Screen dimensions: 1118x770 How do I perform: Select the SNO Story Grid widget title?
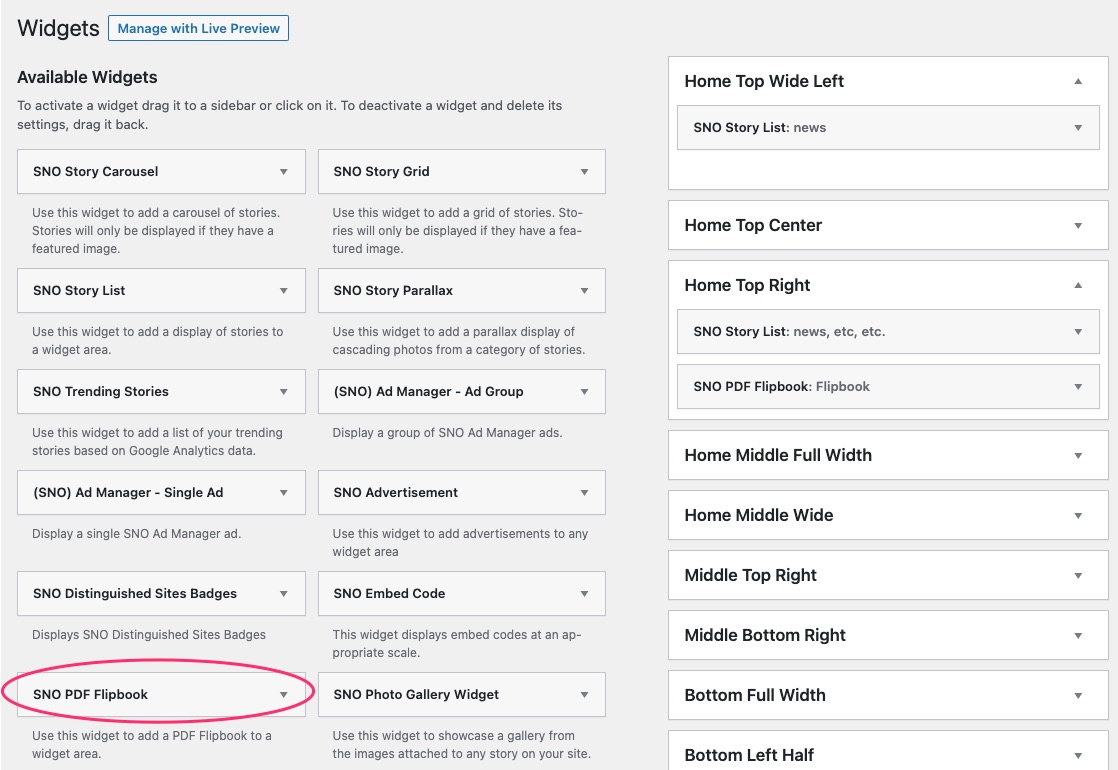381,172
